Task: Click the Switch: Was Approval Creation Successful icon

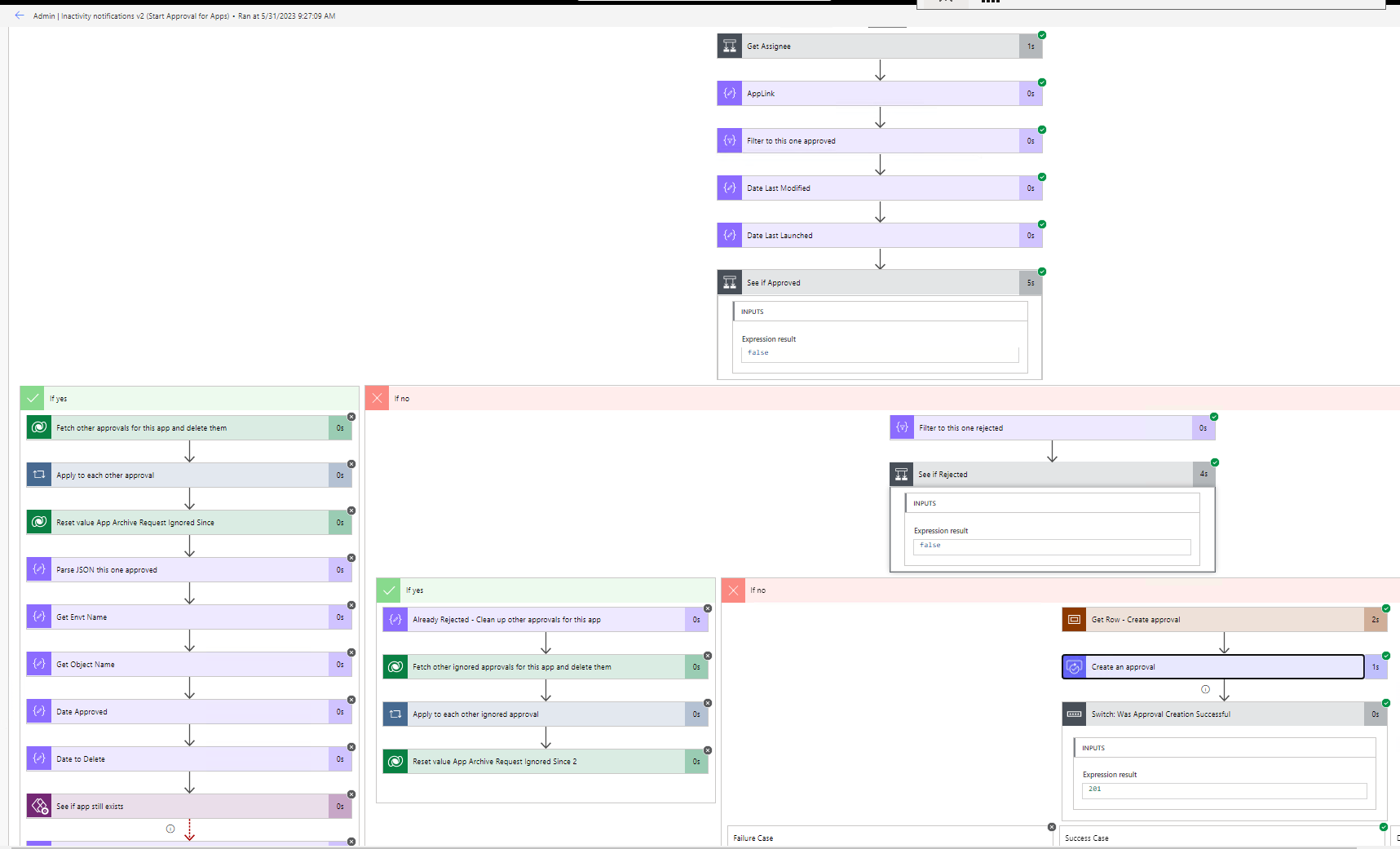Action: tap(1074, 714)
